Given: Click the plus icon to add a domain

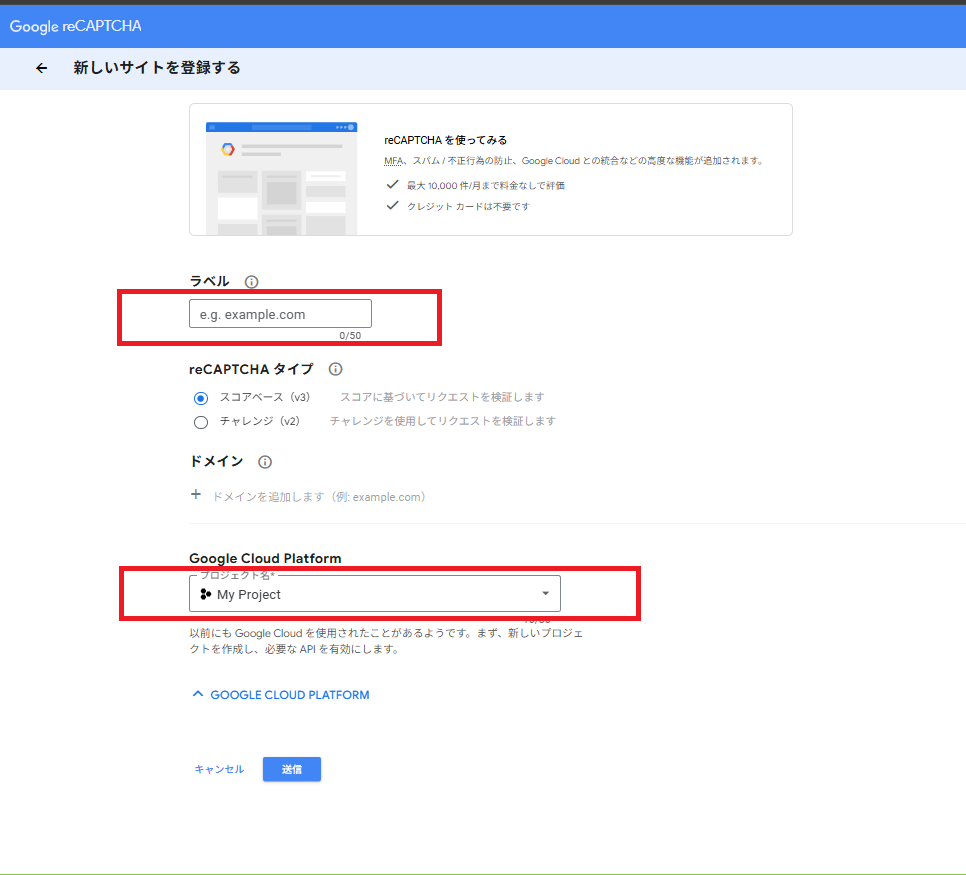Looking at the screenshot, I should (195, 495).
